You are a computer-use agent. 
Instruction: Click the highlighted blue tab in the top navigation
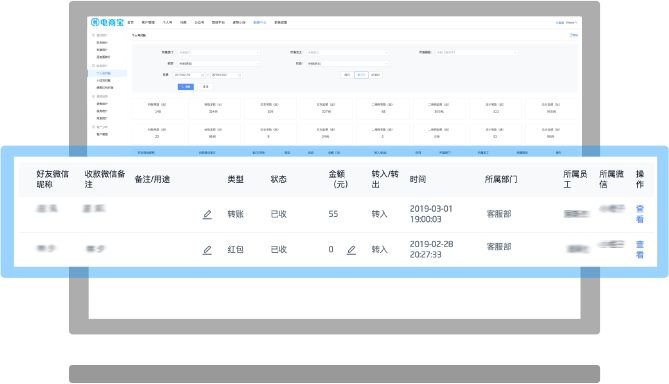click(x=259, y=22)
